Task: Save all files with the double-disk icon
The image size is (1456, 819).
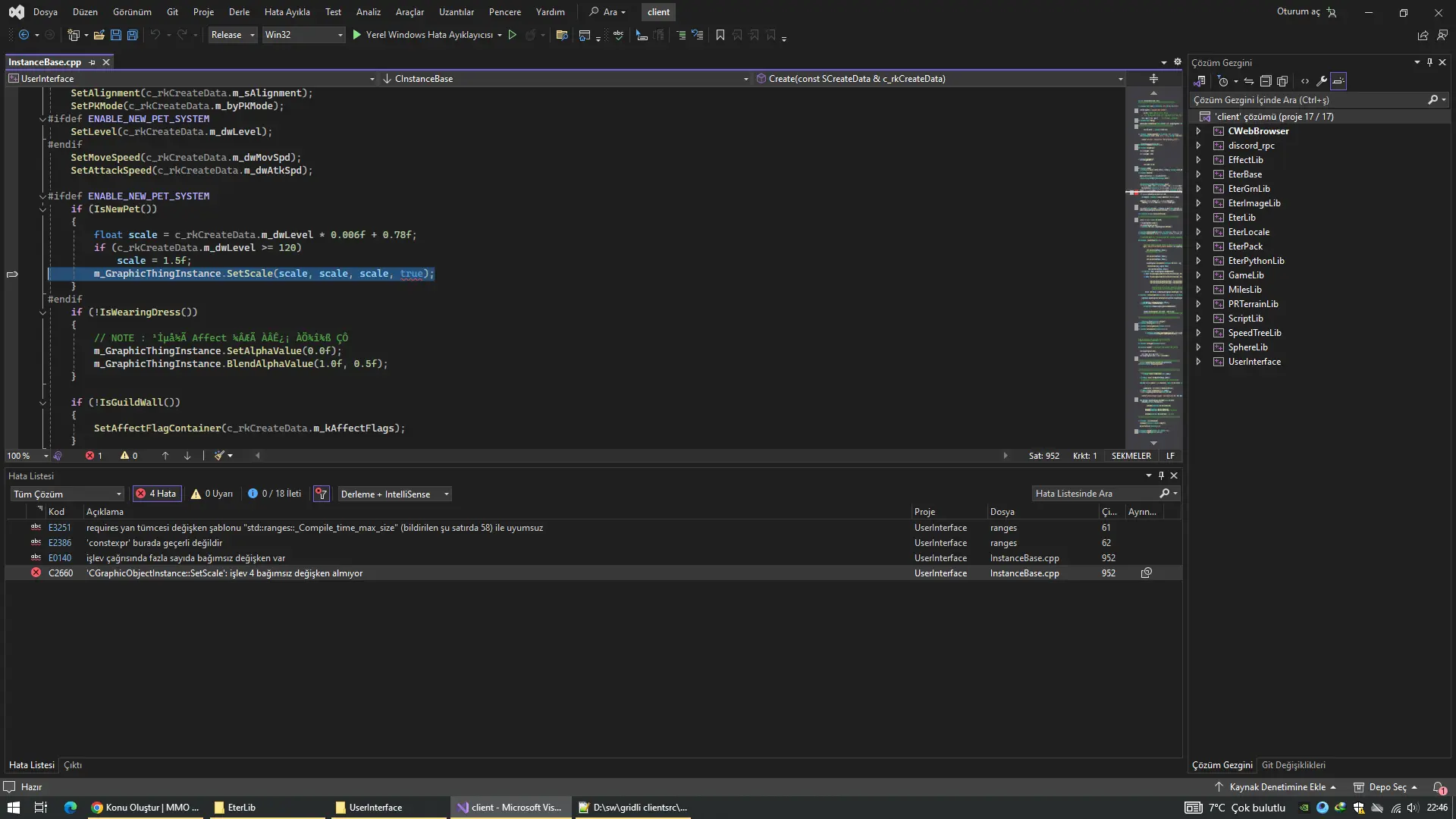Action: click(133, 35)
